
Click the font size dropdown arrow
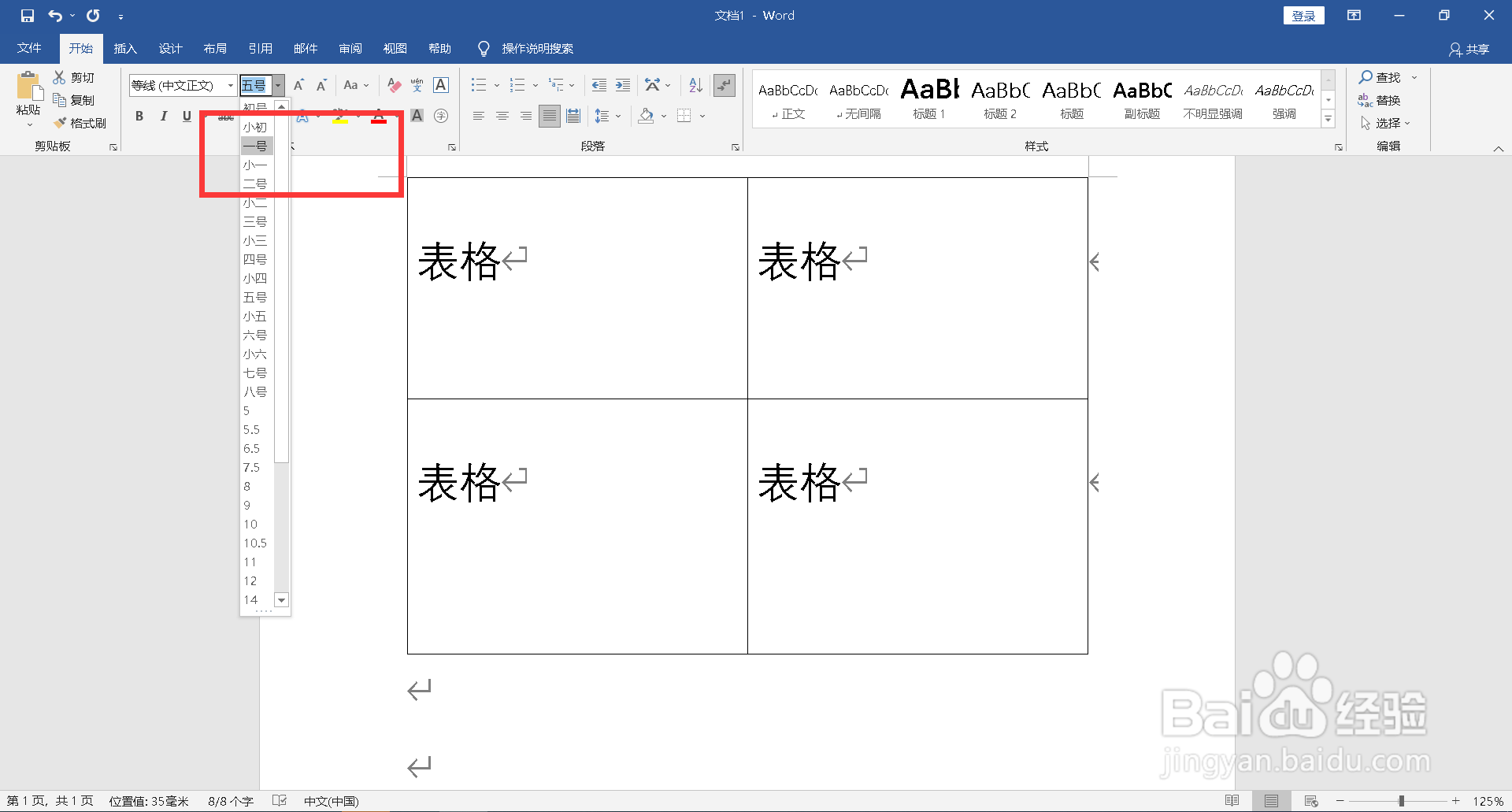[x=278, y=85]
